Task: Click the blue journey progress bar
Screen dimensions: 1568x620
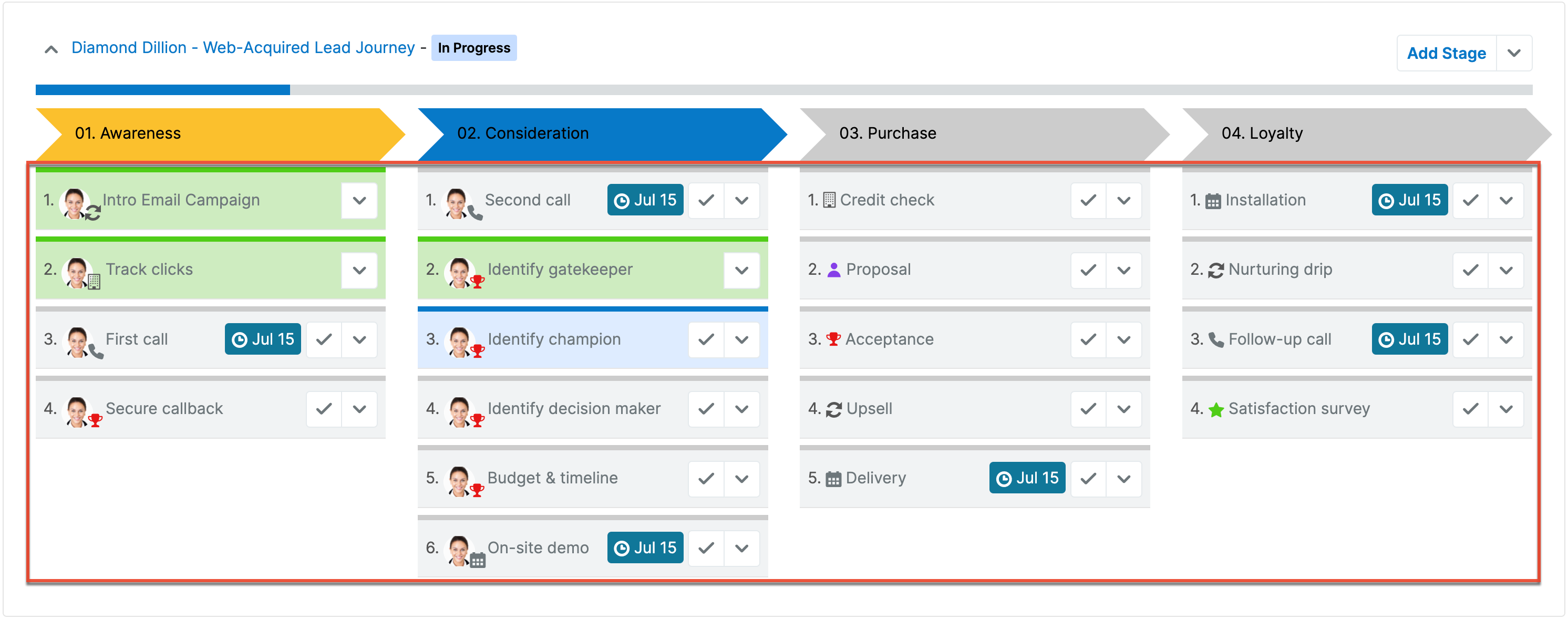Action: [x=162, y=90]
